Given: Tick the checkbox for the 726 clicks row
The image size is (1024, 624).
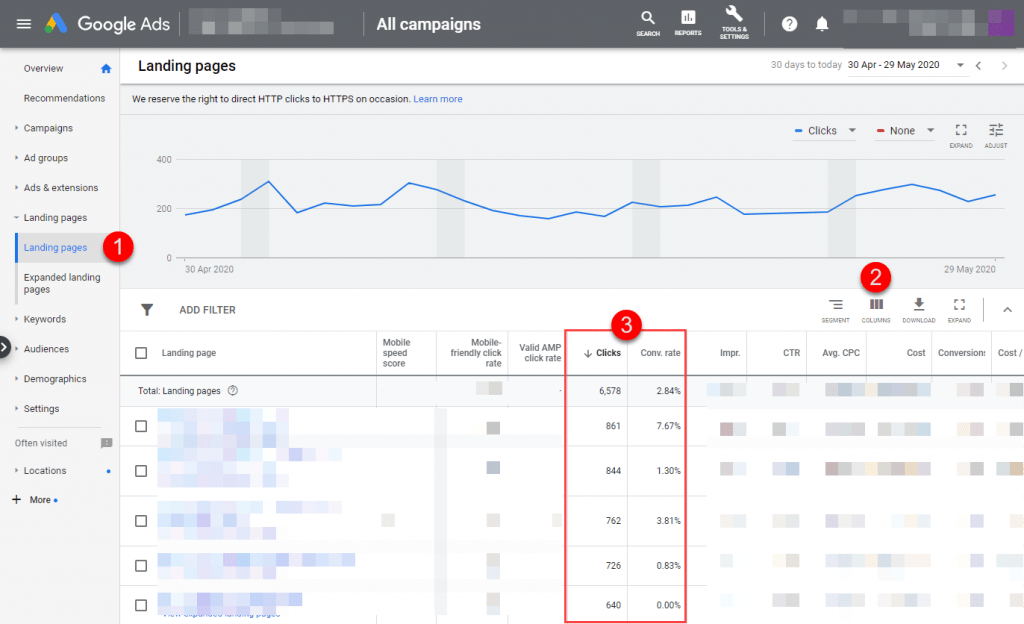Looking at the screenshot, I should [x=141, y=565].
